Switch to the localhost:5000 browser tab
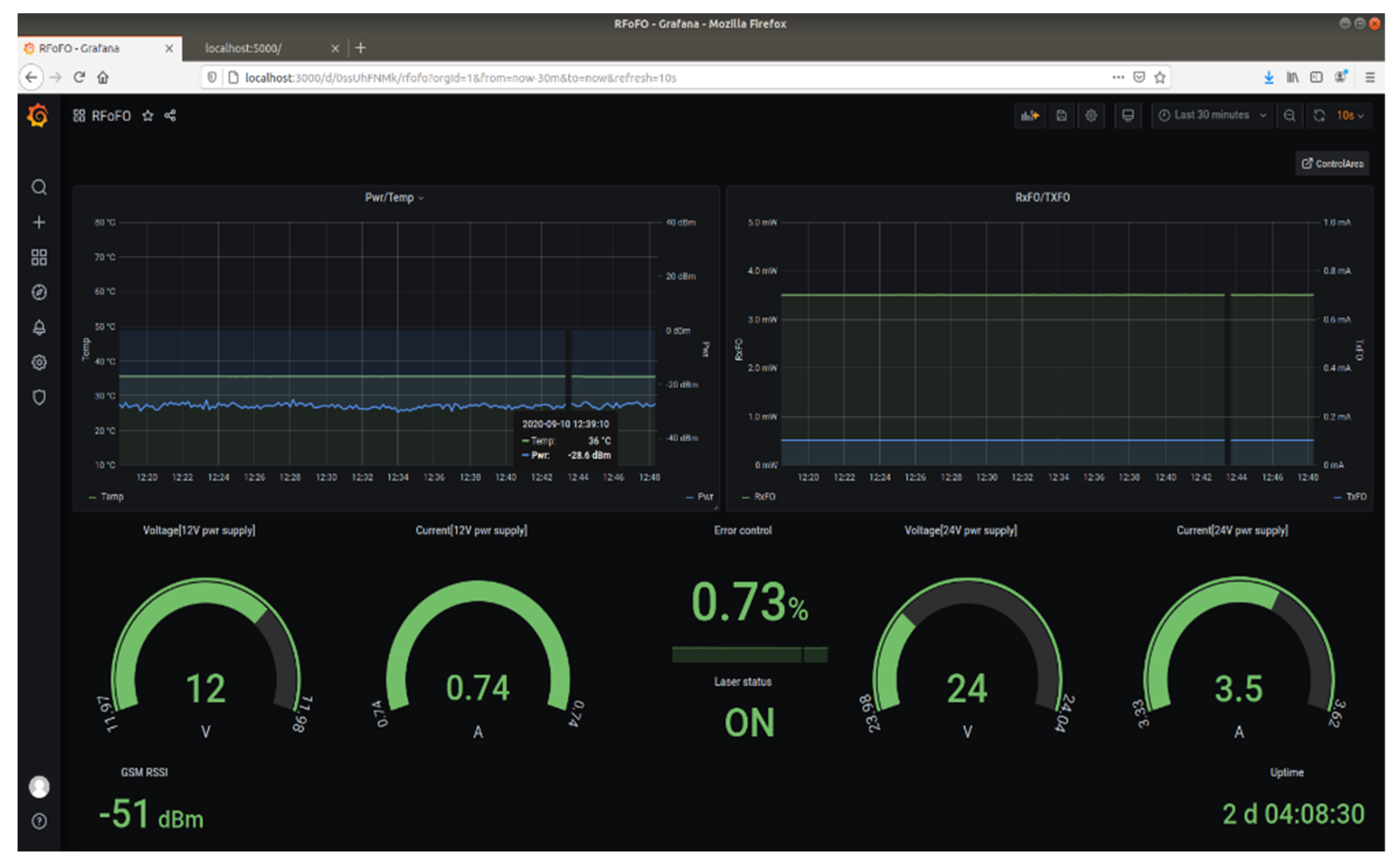Screen dimensions: 1399x868 click(244, 48)
